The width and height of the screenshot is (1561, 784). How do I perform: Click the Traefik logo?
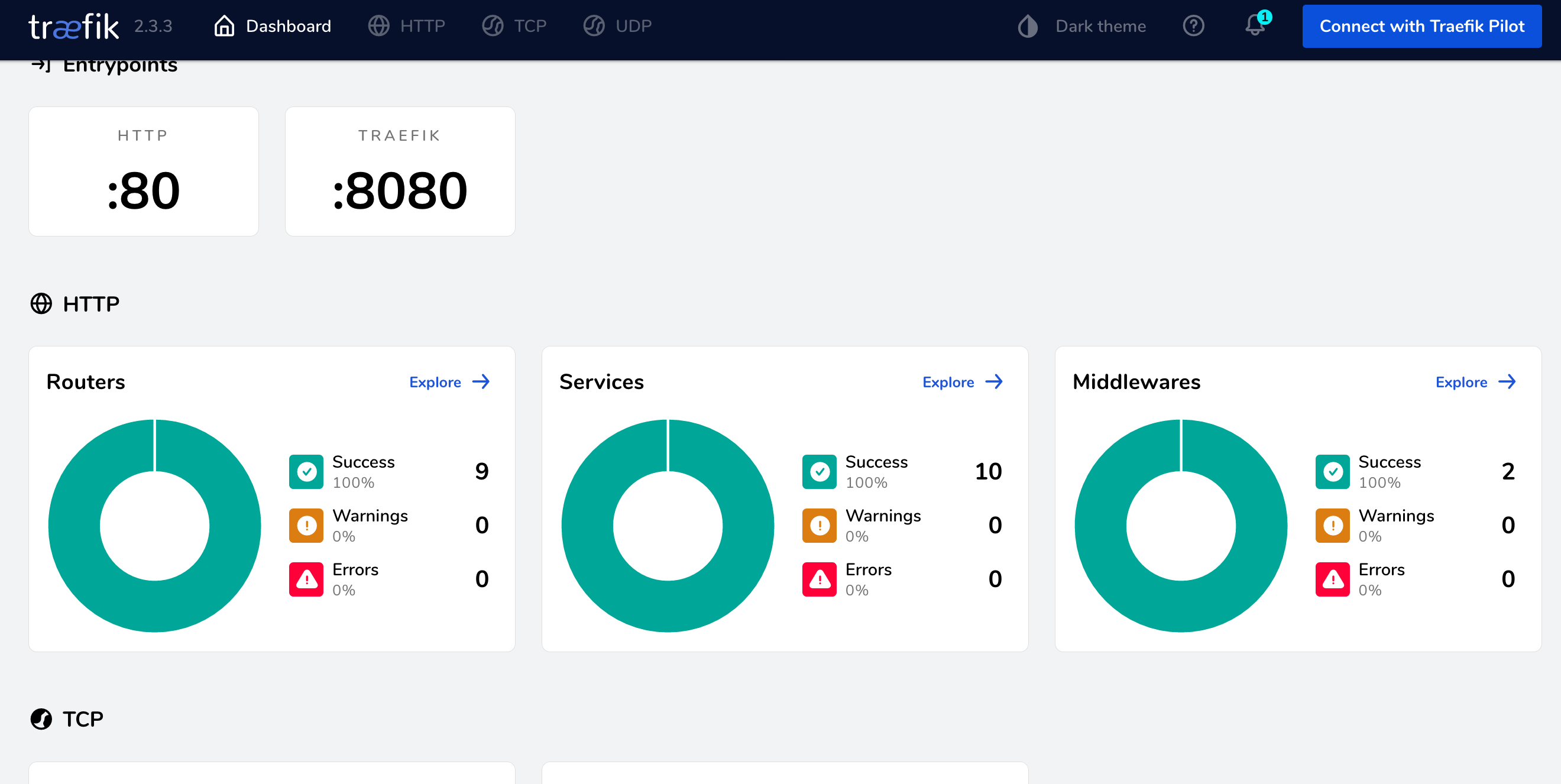[x=74, y=27]
